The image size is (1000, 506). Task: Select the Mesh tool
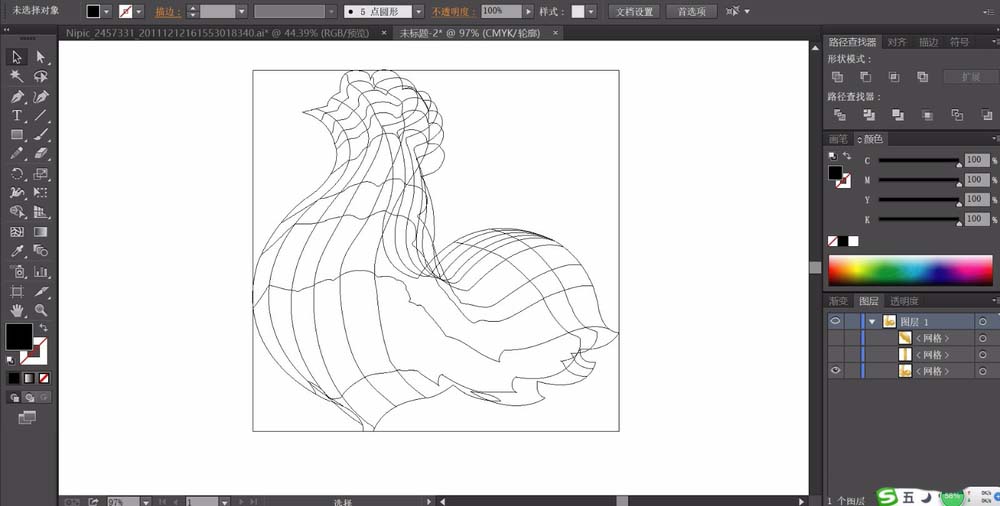[x=17, y=232]
